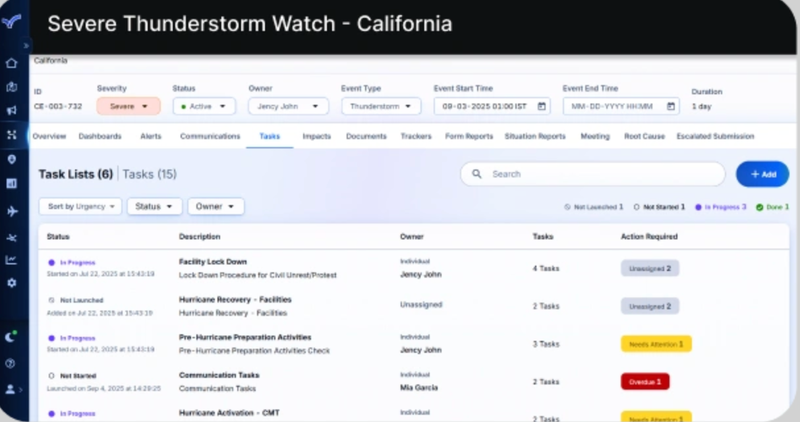Select the Tasks (15) view
The width and height of the screenshot is (800, 422).
149,174
